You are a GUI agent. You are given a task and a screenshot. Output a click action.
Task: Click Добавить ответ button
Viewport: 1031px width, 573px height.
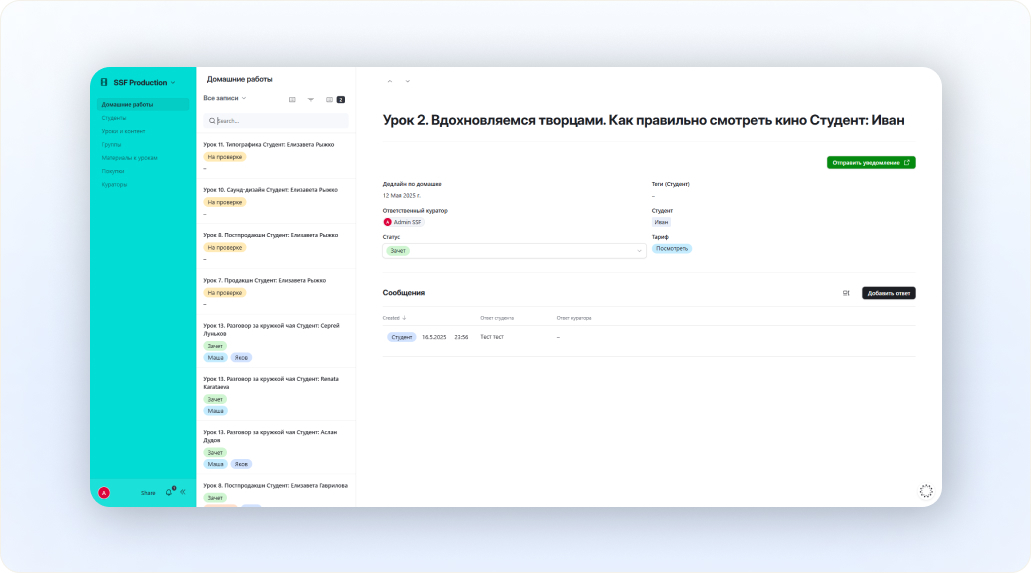(889, 293)
